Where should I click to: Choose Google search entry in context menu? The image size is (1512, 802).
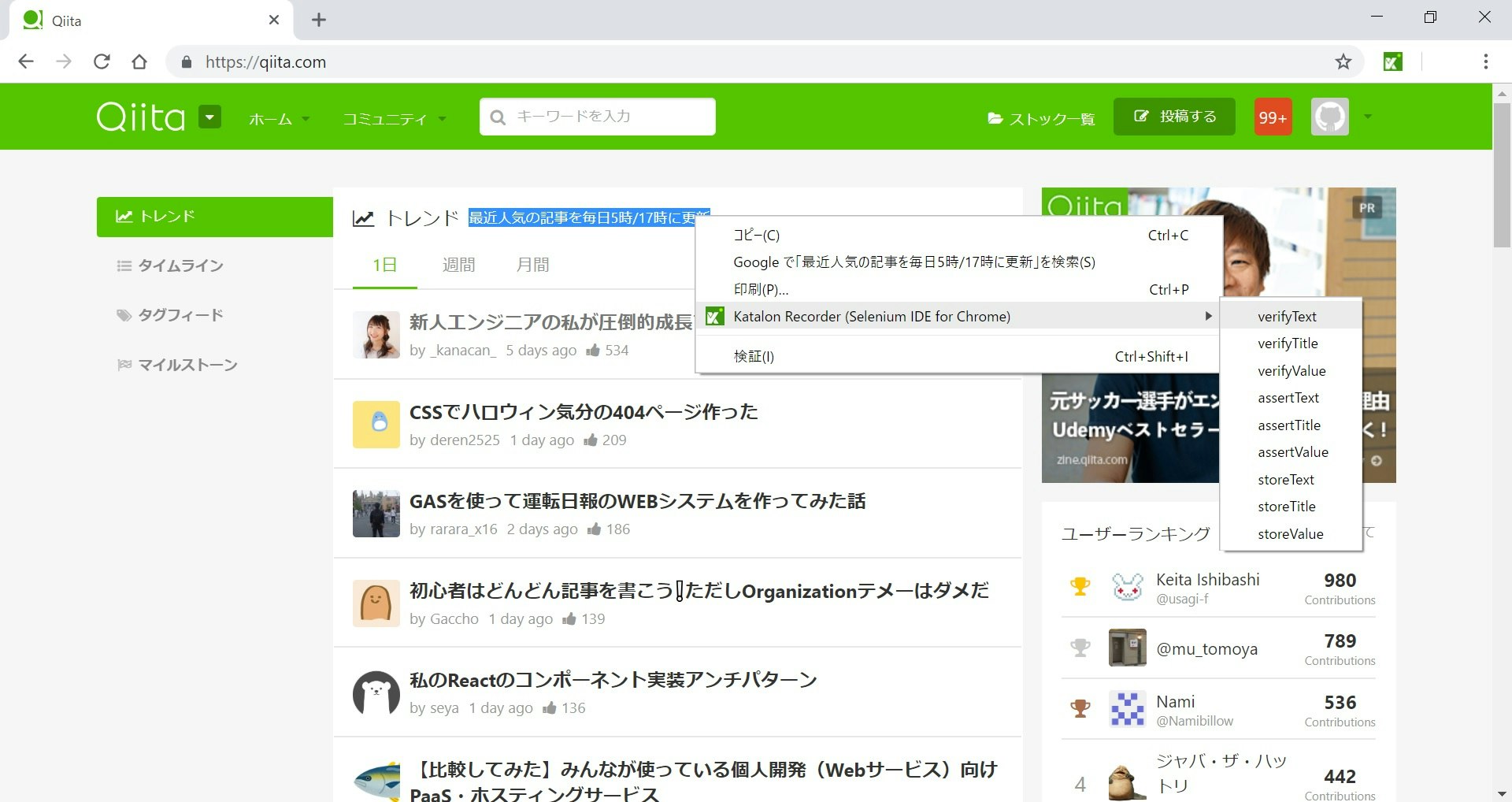(x=958, y=262)
